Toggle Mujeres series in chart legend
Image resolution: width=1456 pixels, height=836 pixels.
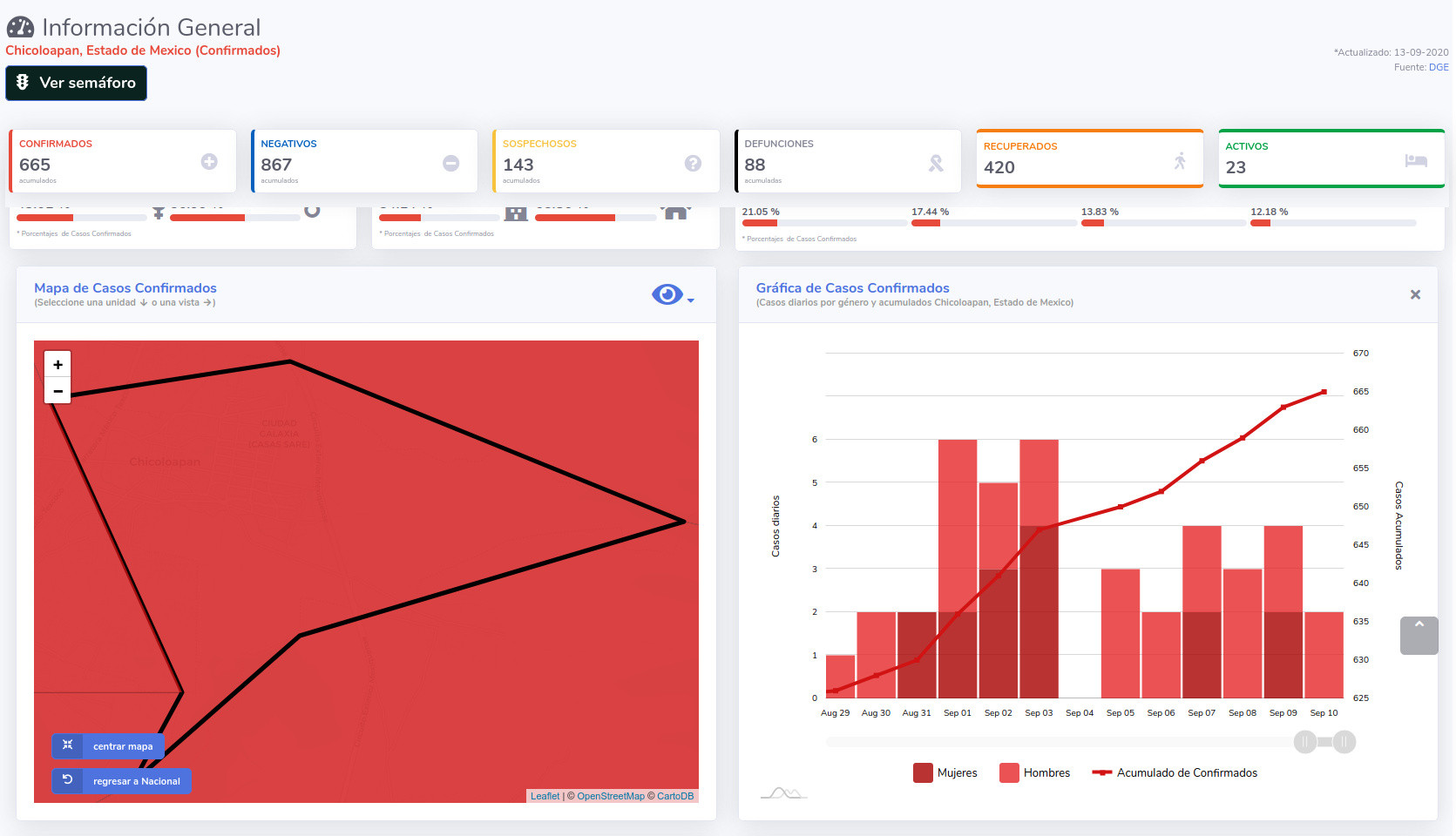[x=945, y=772]
